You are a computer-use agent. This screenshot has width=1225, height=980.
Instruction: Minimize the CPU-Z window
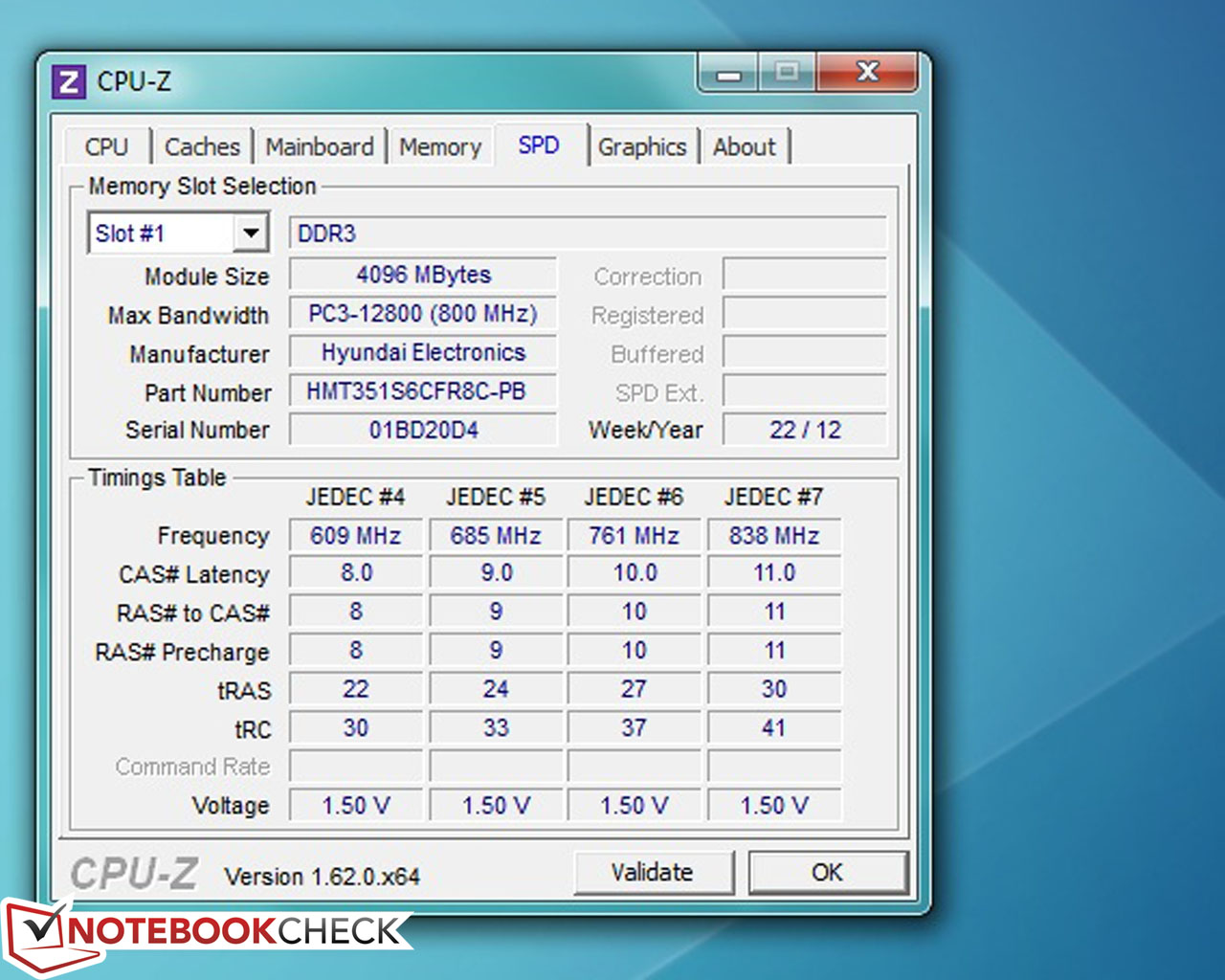(x=729, y=74)
